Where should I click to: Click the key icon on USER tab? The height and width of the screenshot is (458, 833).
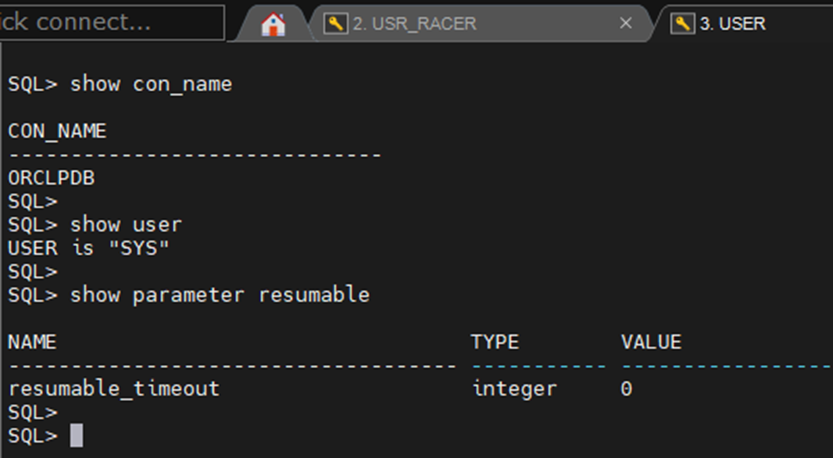click(x=682, y=24)
